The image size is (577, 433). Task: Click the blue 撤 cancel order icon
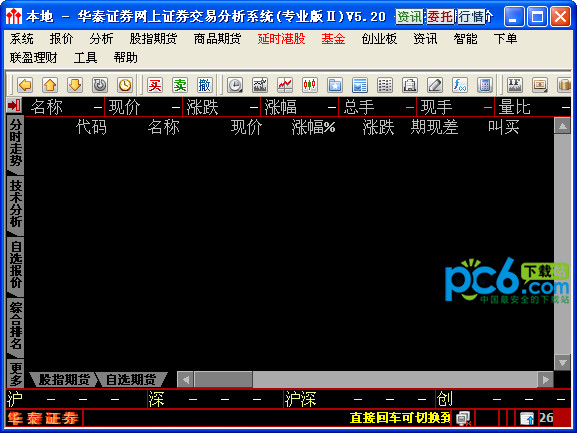pos(205,85)
